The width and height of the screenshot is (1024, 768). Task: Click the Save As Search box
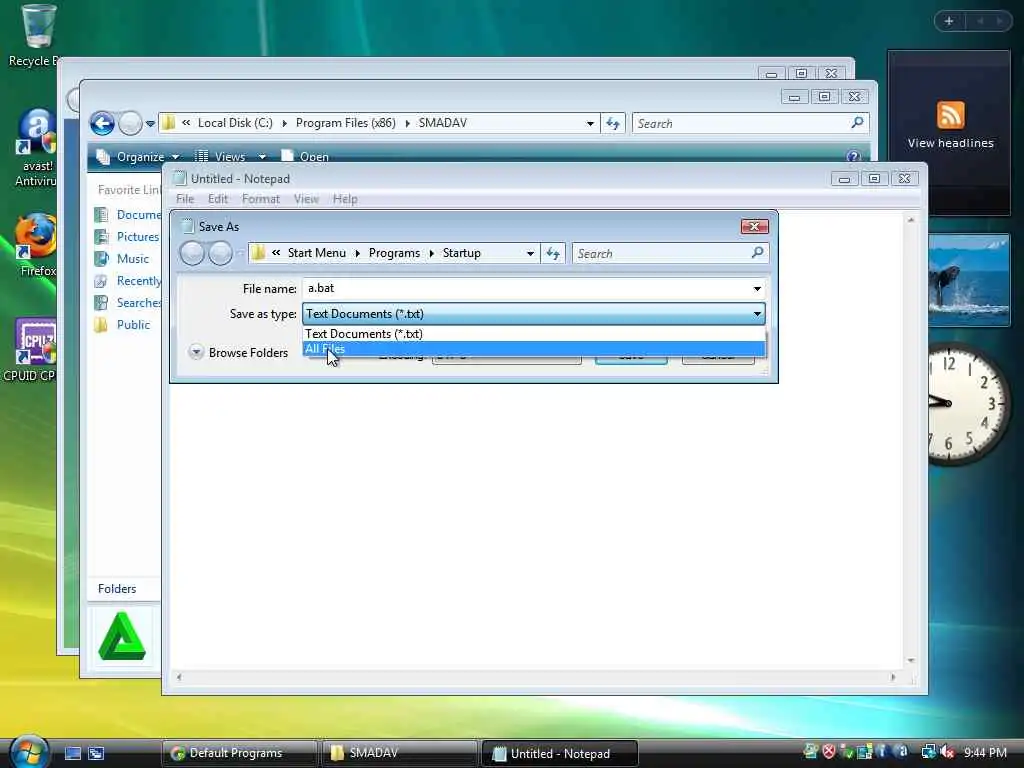pyautogui.click(x=661, y=253)
